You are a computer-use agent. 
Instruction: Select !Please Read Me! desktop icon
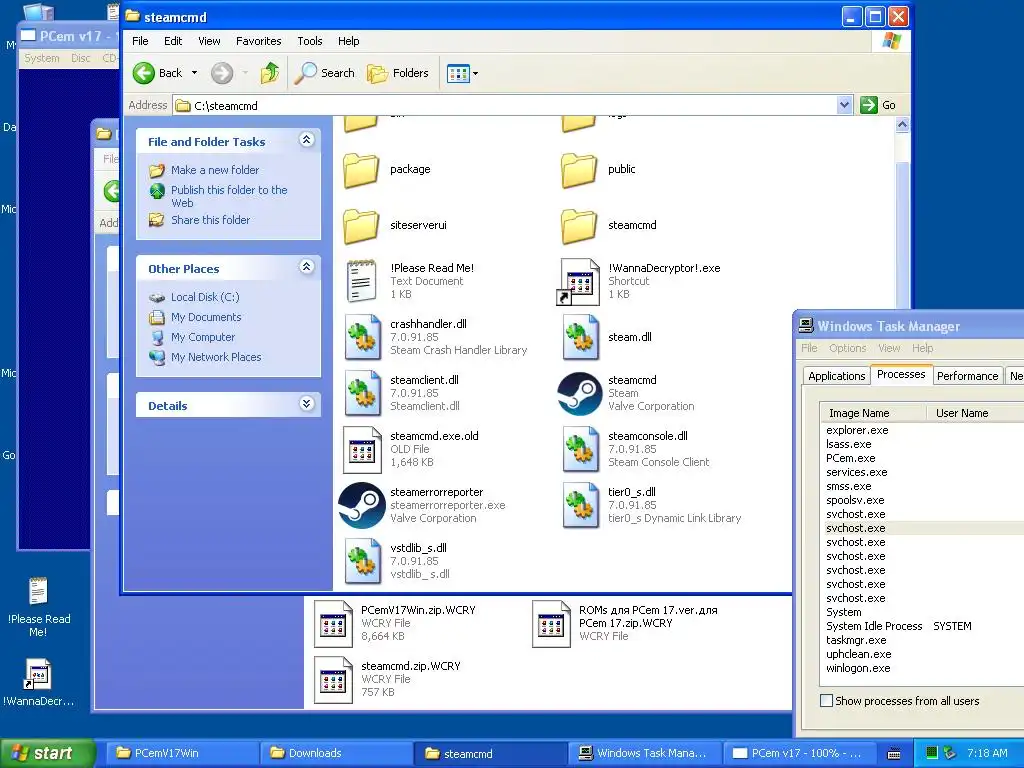[38, 592]
